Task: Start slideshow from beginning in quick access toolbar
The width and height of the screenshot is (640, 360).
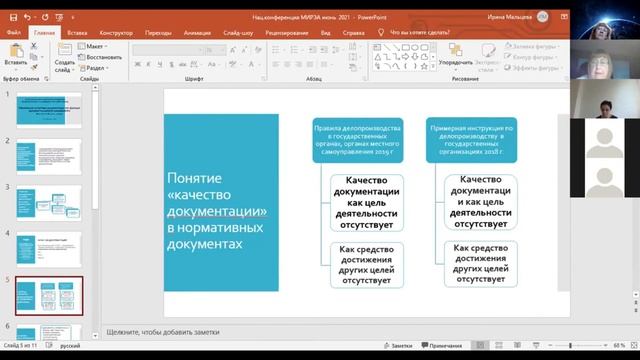Action: pyautogui.click(x=59, y=17)
